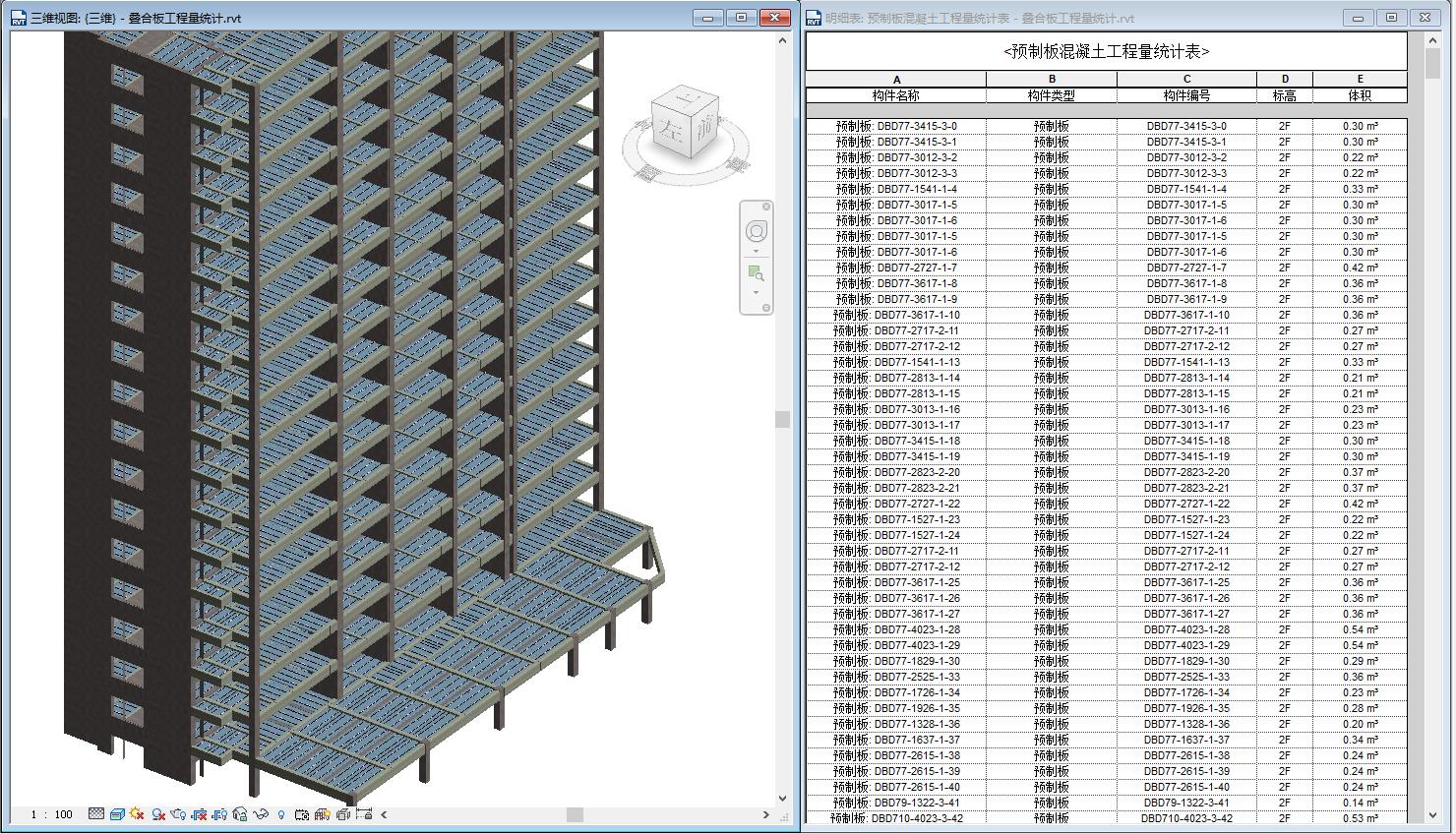This screenshot has width=1456, height=834.
Task: Click the RVT icon in the schedule title bar
Action: pos(814,18)
